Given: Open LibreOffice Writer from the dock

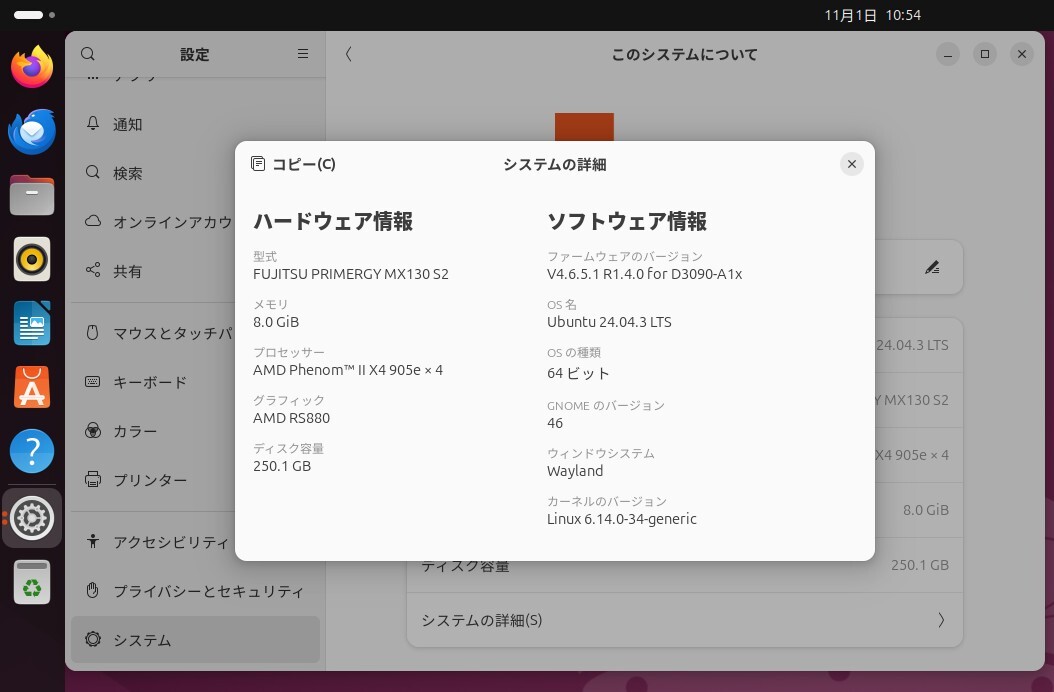Looking at the screenshot, I should 32,323.
